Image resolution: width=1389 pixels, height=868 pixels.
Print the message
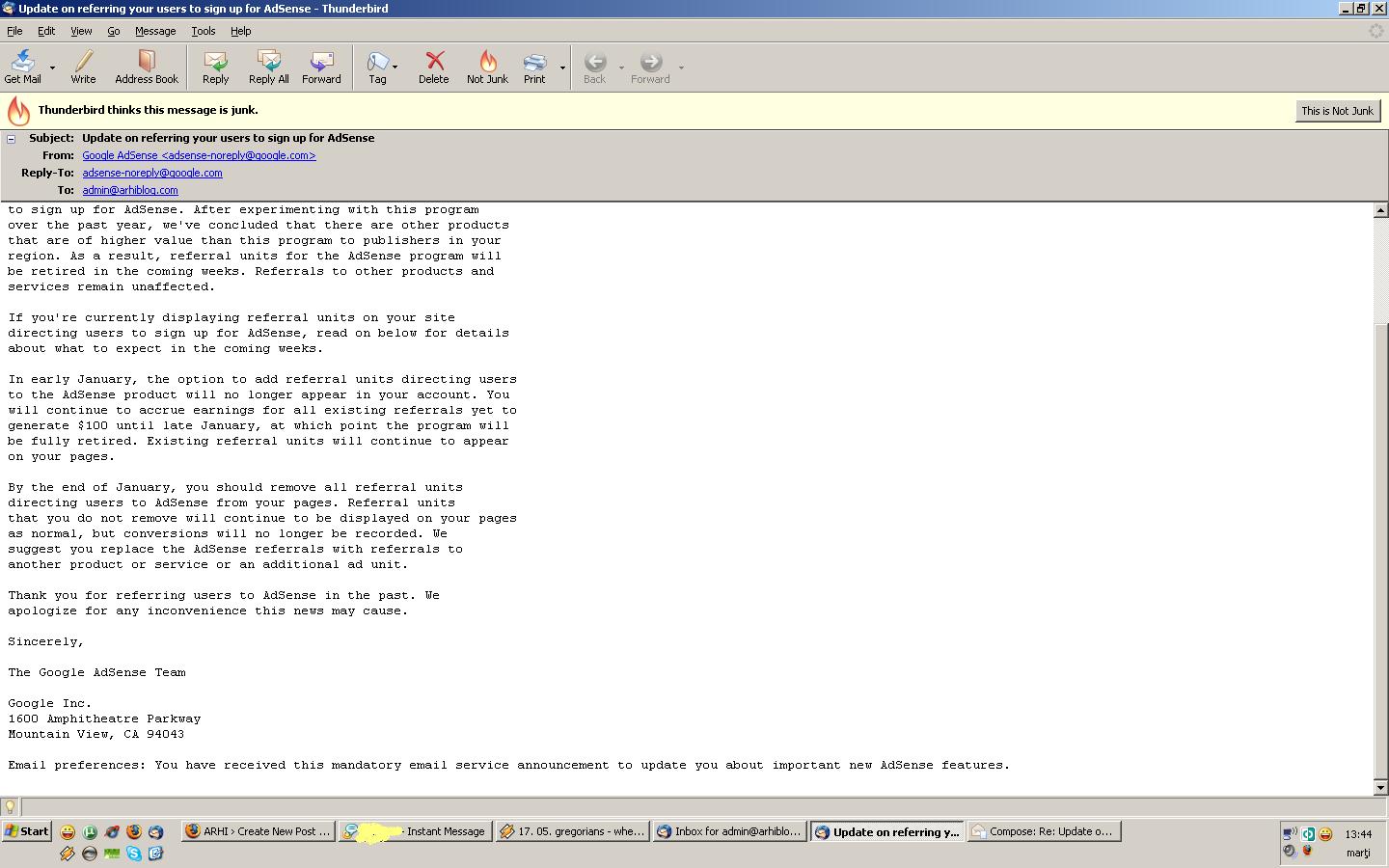pos(534,68)
